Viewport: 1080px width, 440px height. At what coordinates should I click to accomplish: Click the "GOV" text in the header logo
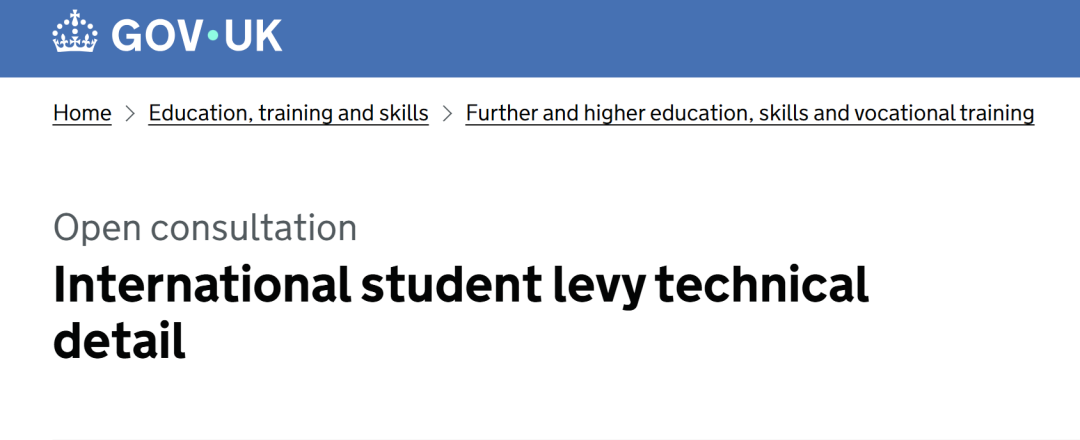157,36
